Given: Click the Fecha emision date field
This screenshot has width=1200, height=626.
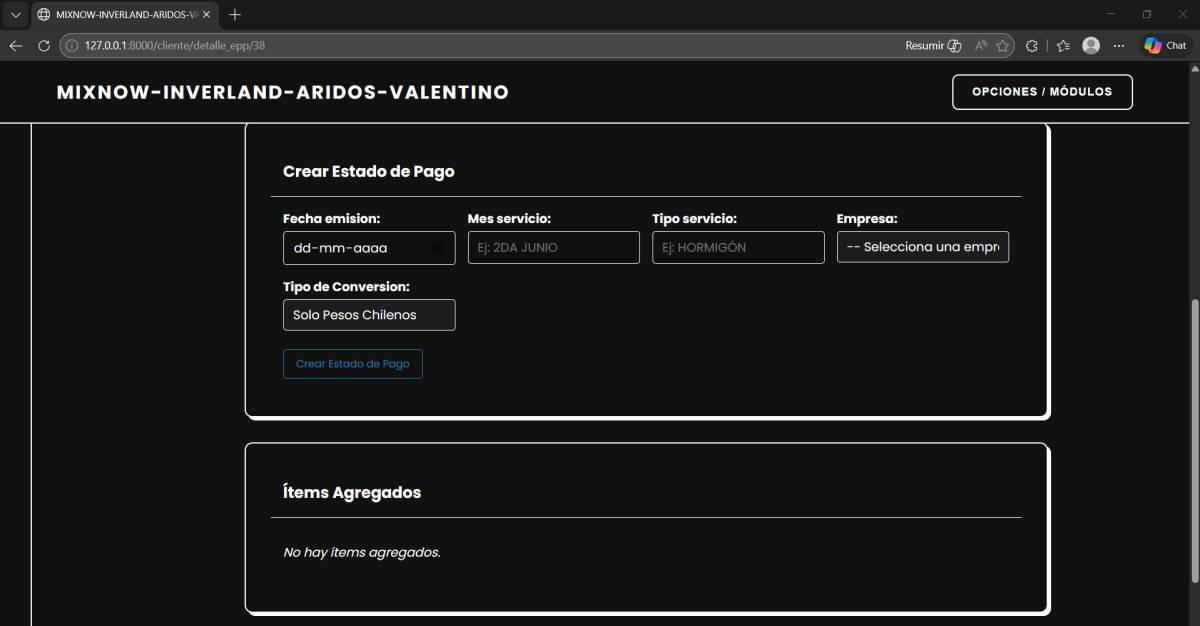Looking at the screenshot, I should coord(369,248).
